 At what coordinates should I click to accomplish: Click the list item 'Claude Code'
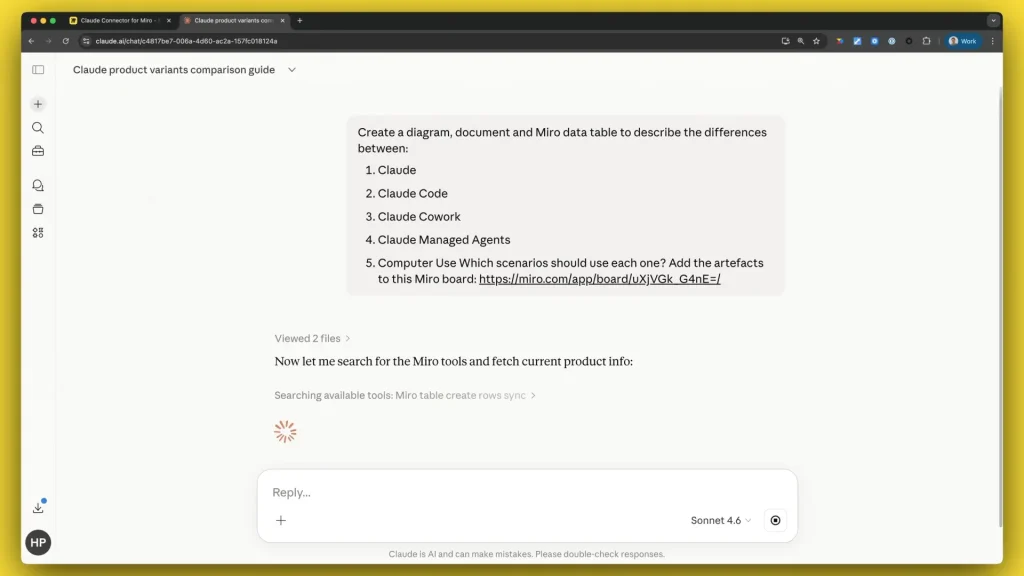413,193
